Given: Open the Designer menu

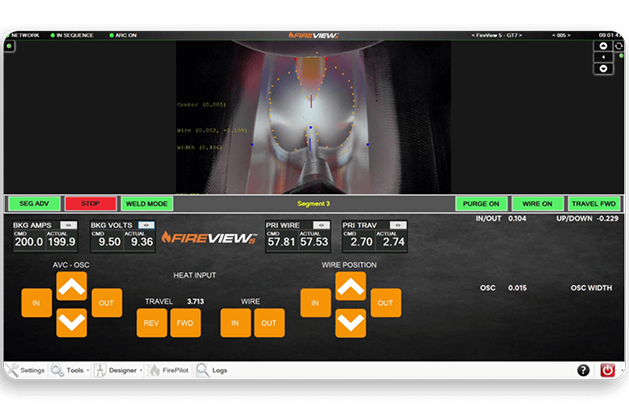Looking at the screenshot, I should coord(116,370).
